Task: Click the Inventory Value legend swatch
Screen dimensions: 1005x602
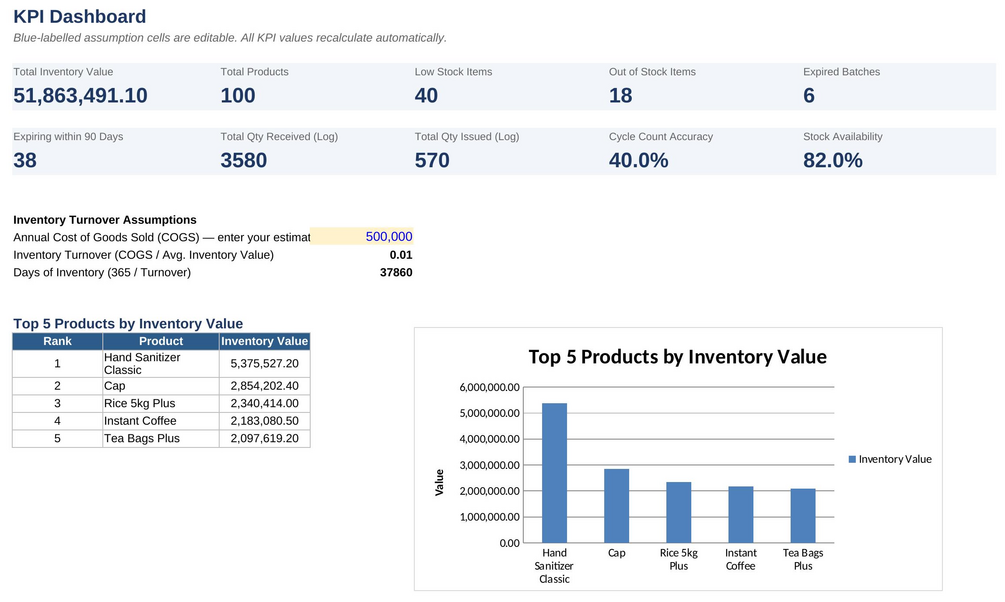Action: click(852, 459)
